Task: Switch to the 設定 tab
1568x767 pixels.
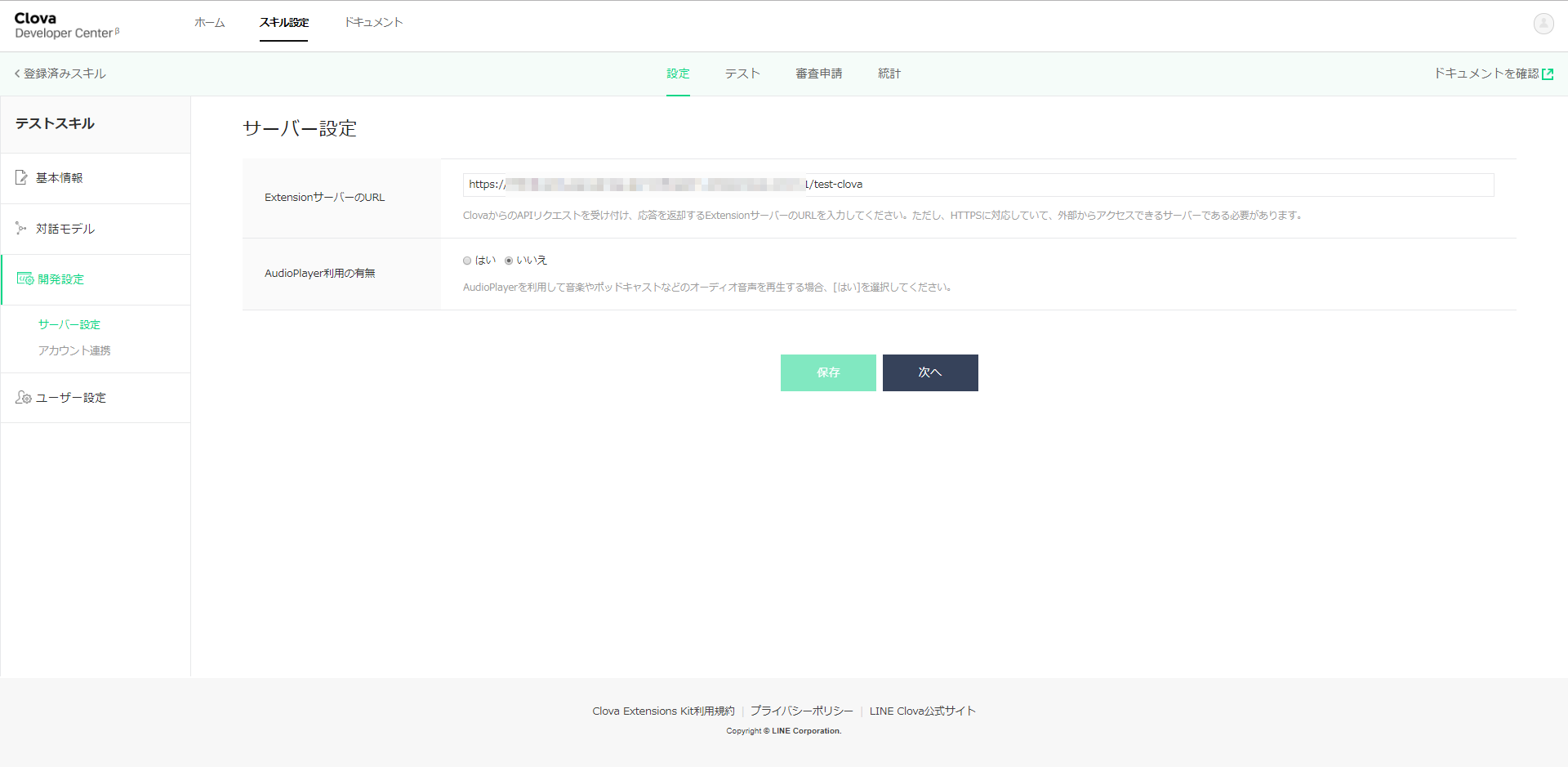Action: coord(678,74)
